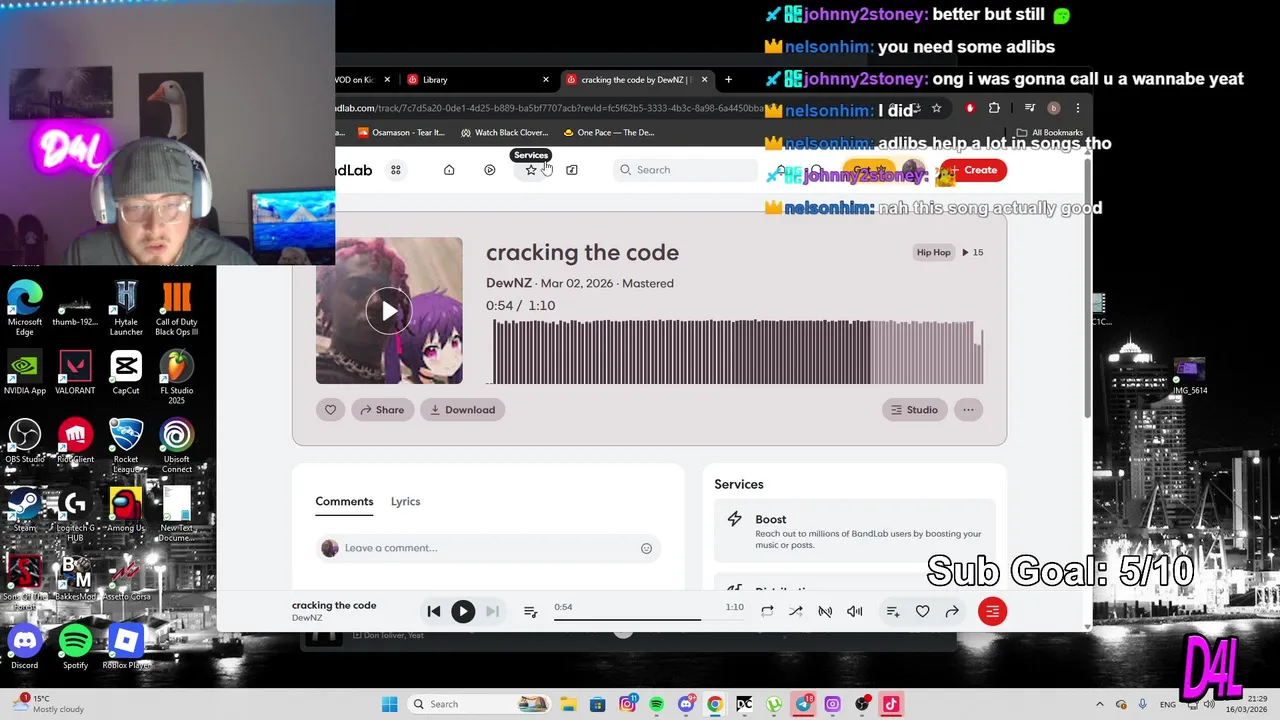Expand the All Bookmarks folder
The height and width of the screenshot is (720, 1280).
[1050, 132]
